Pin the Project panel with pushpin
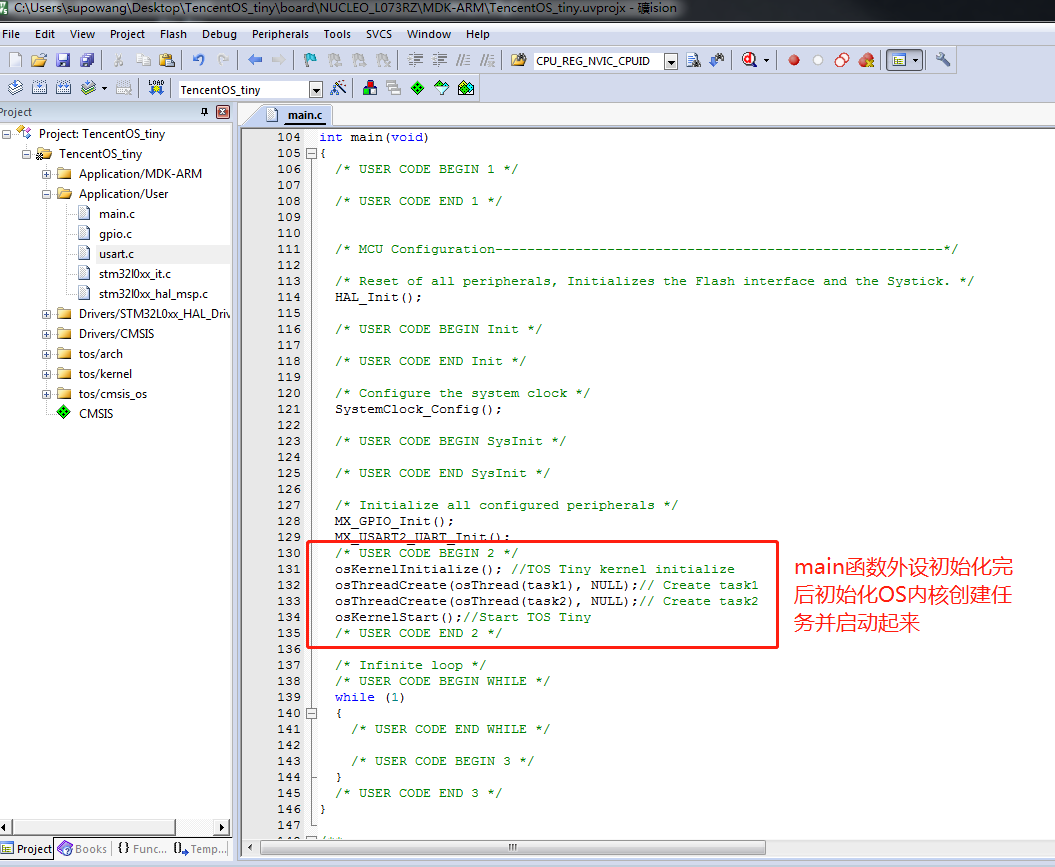1055x867 pixels. click(x=205, y=112)
